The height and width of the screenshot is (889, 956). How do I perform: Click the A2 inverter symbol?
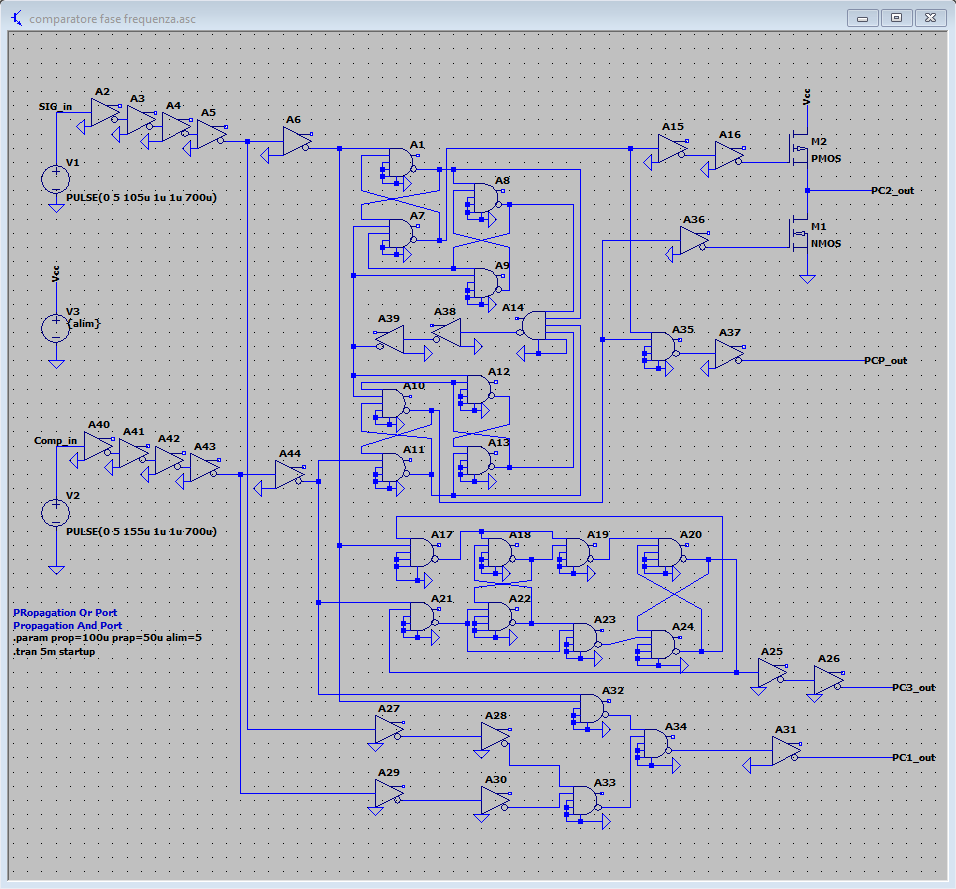(x=102, y=112)
